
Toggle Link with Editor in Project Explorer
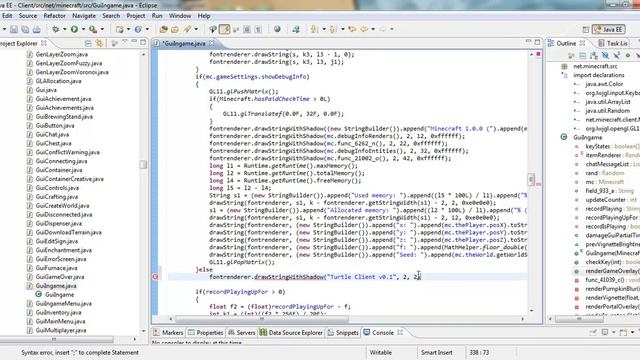coord(99,43)
